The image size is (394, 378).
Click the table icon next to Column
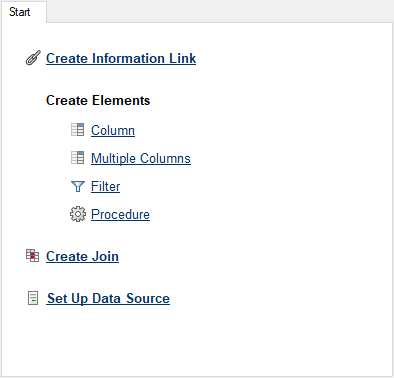tap(77, 130)
